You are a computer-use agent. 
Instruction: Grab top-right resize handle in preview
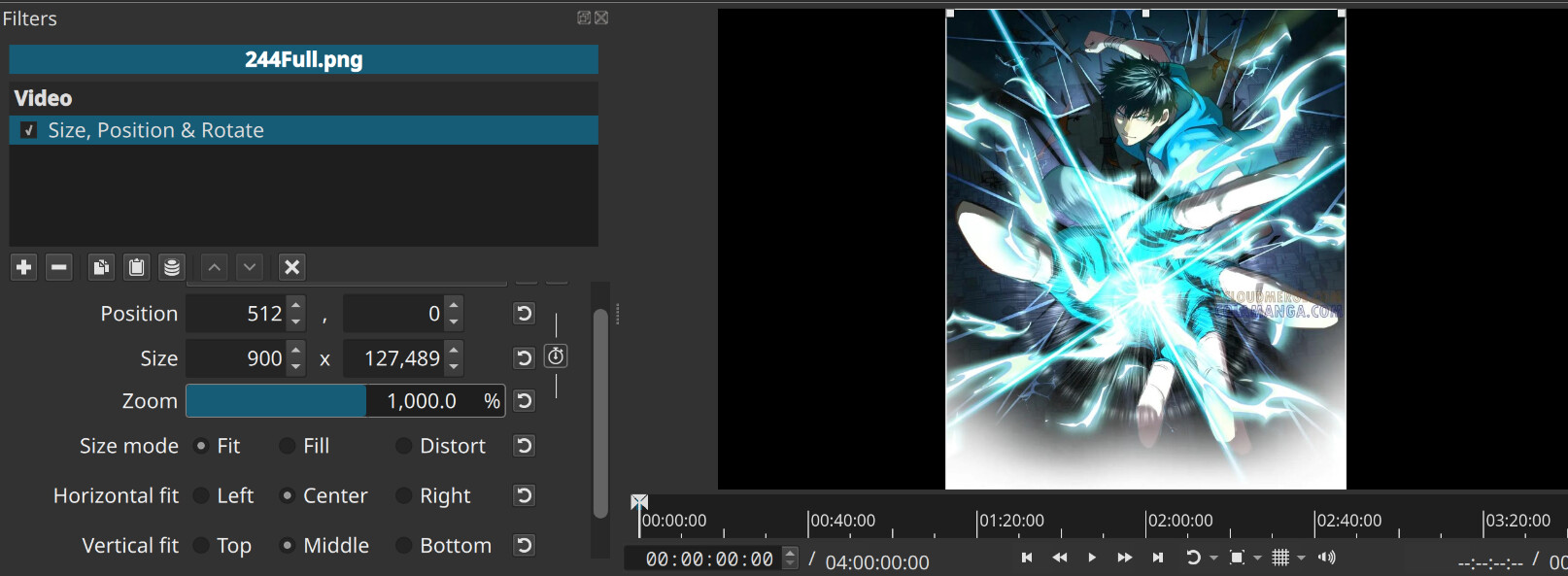(x=1342, y=14)
